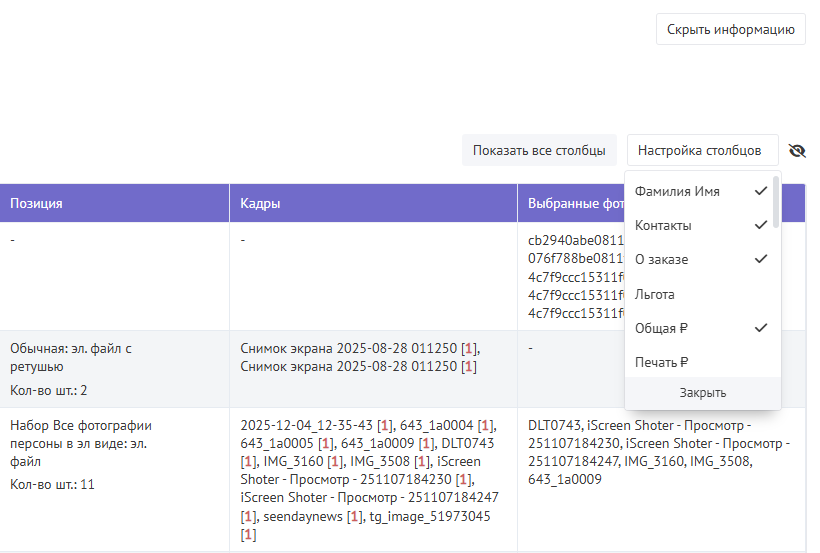Disable the Контакты column option

coord(700,225)
